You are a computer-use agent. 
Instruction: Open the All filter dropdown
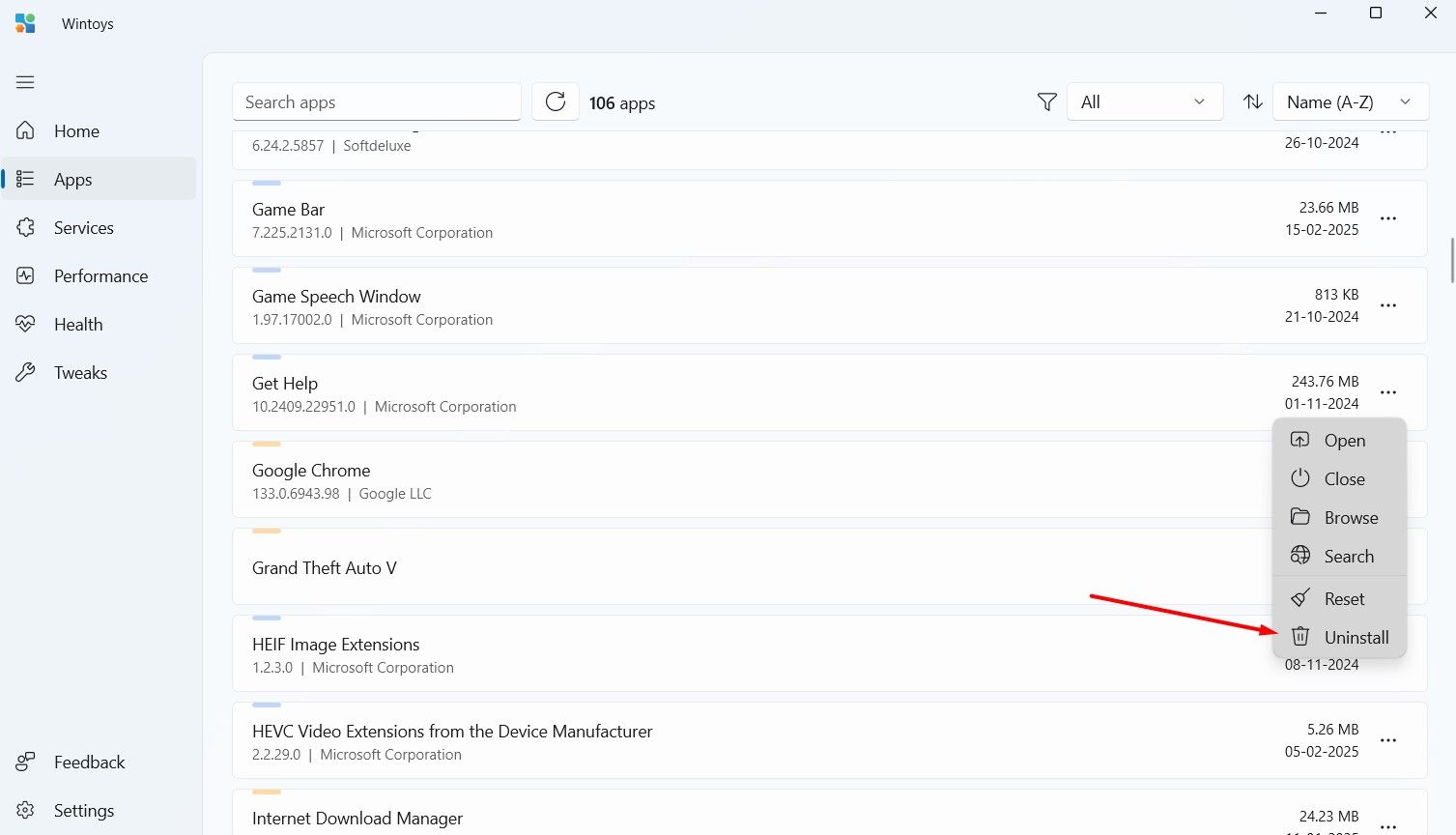(x=1145, y=101)
